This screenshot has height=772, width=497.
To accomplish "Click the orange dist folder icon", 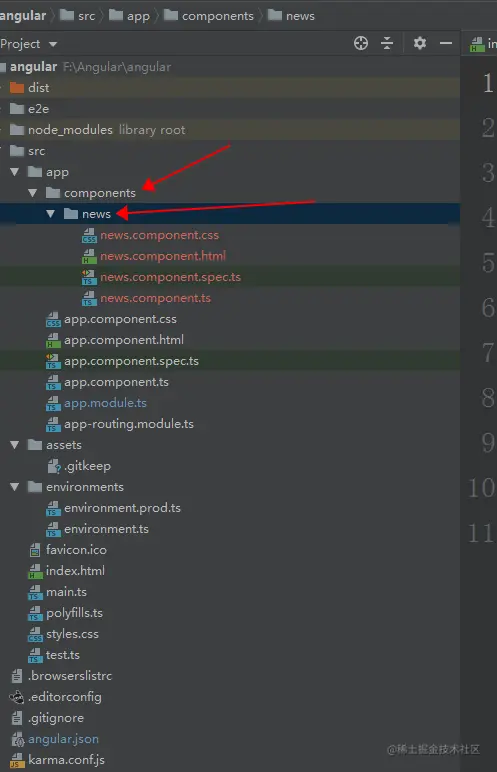I will coord(17,88).
